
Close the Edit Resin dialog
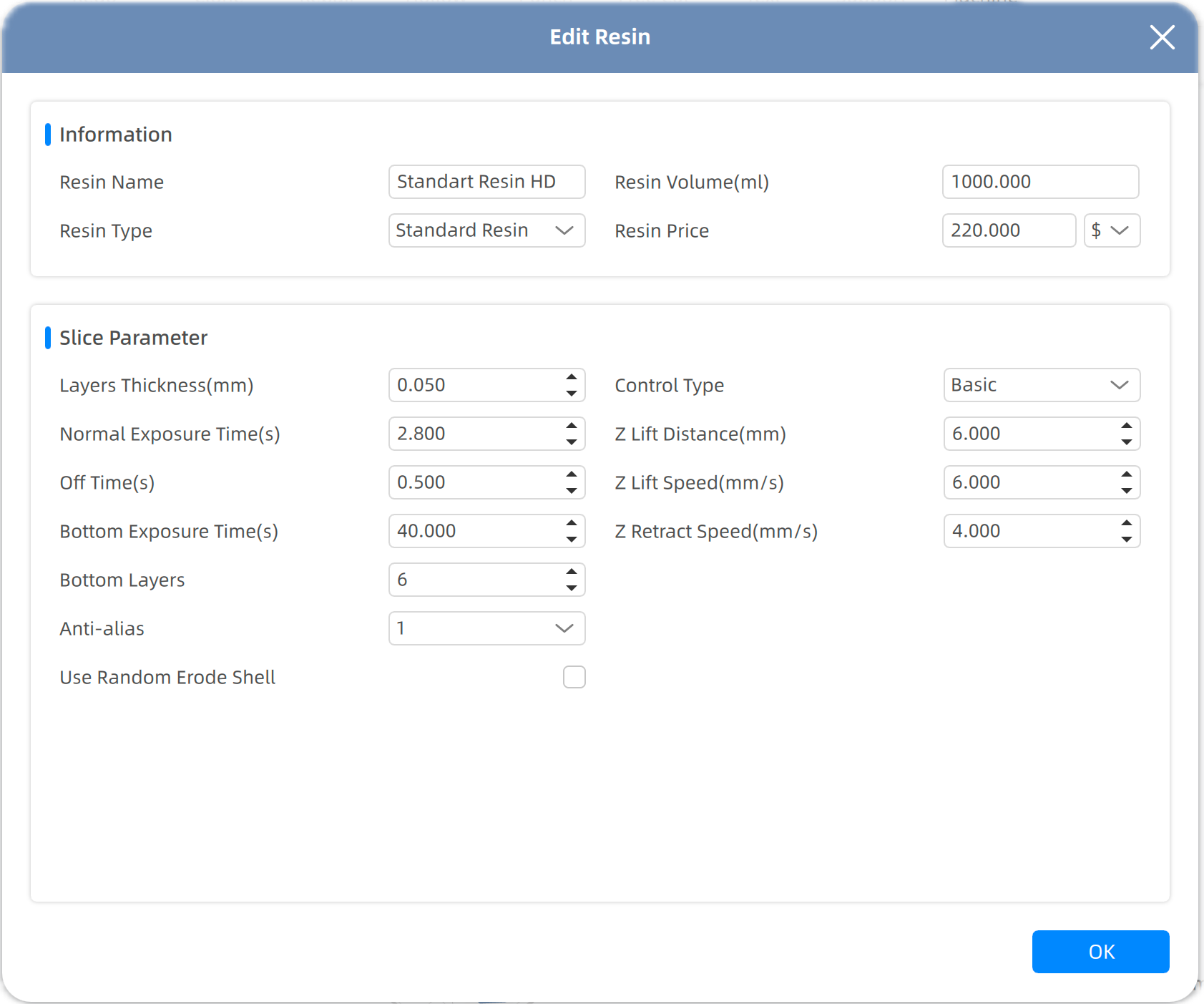click(1162, 37)
